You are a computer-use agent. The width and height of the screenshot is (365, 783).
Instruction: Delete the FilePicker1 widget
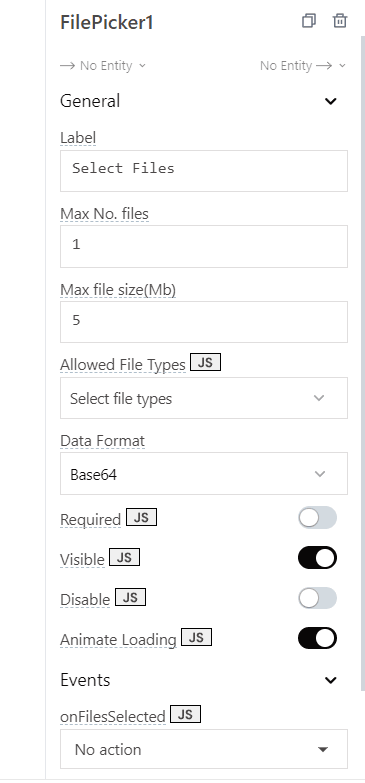[340, 21]
